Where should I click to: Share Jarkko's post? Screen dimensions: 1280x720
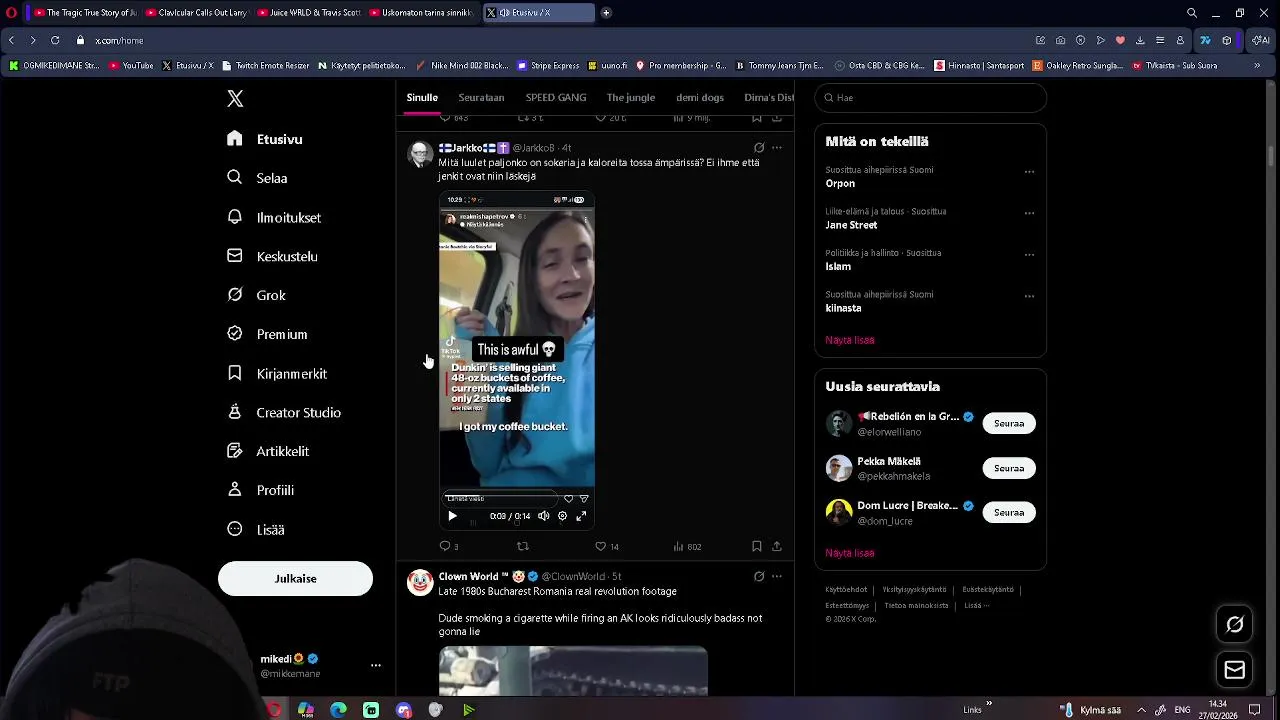click(777, 546)
